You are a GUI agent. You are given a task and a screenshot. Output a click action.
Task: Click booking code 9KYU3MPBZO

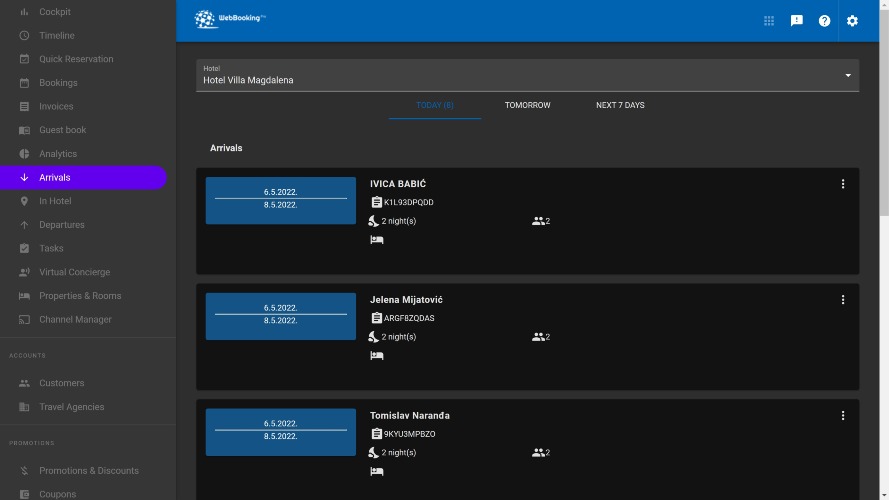coord(409,434)
